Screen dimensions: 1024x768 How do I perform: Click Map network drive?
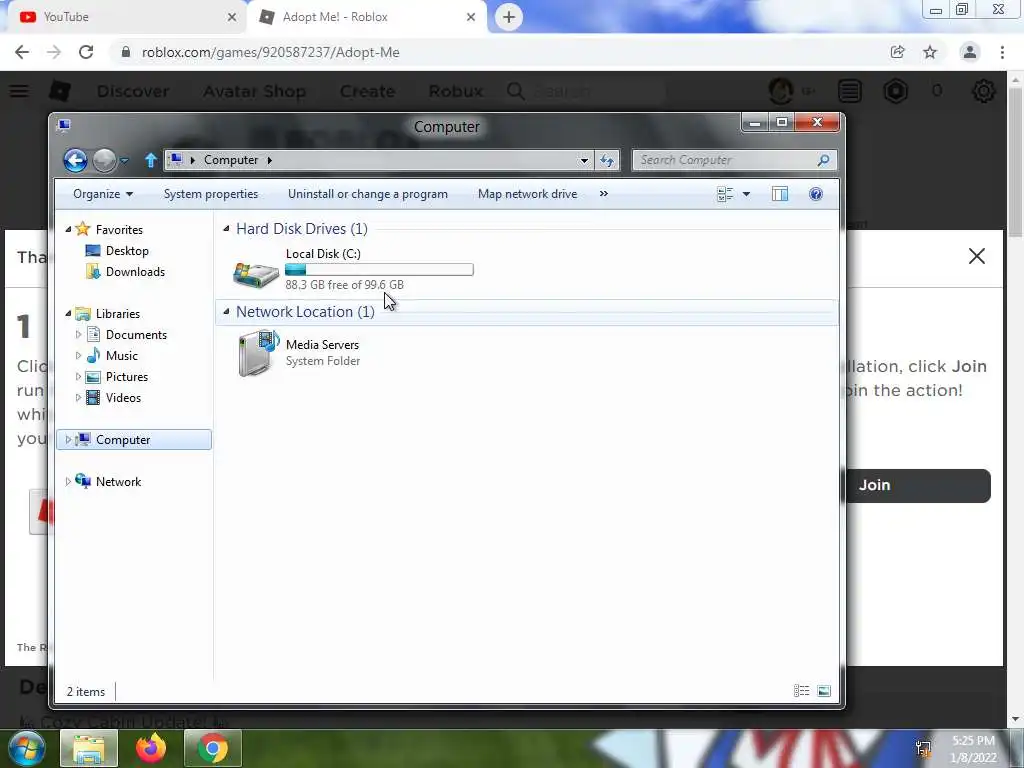click(x=527, y=194)
